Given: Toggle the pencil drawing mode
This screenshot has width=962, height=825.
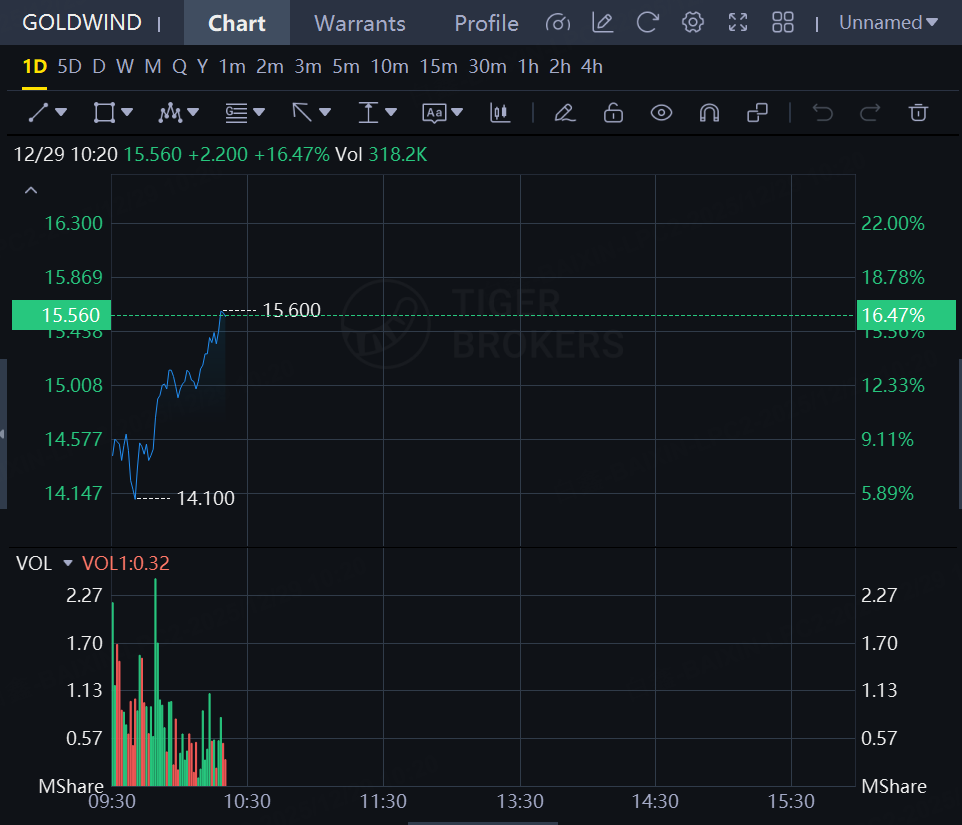Looking at the screenshot, I should click(x=565, y=113).
